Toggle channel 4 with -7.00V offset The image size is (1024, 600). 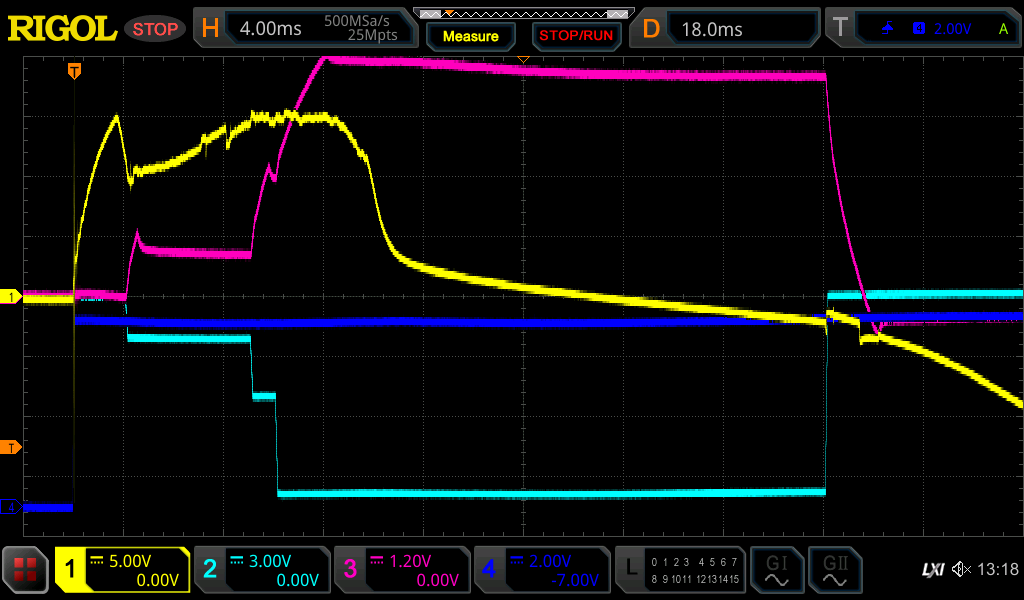[x=542, y=571]
